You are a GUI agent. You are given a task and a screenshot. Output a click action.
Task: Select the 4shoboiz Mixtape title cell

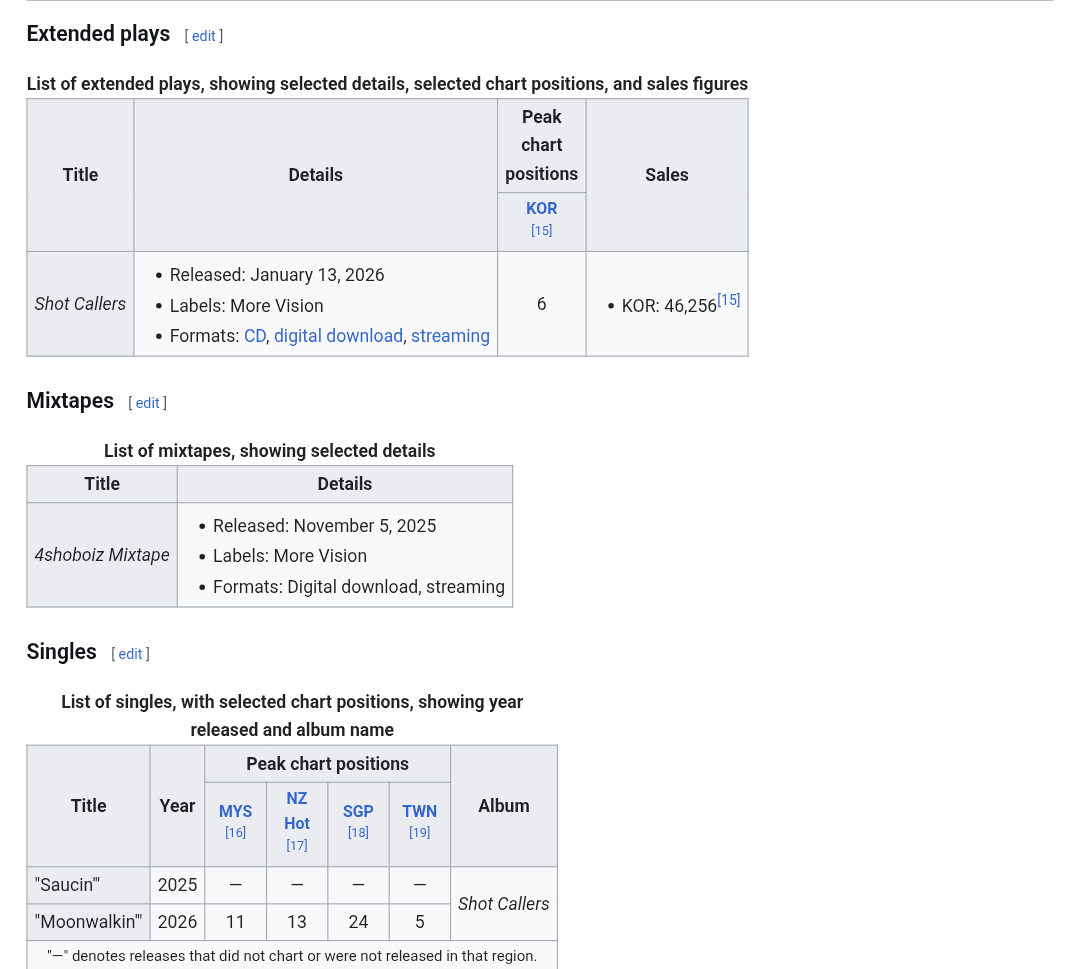[x=102, y=554]
